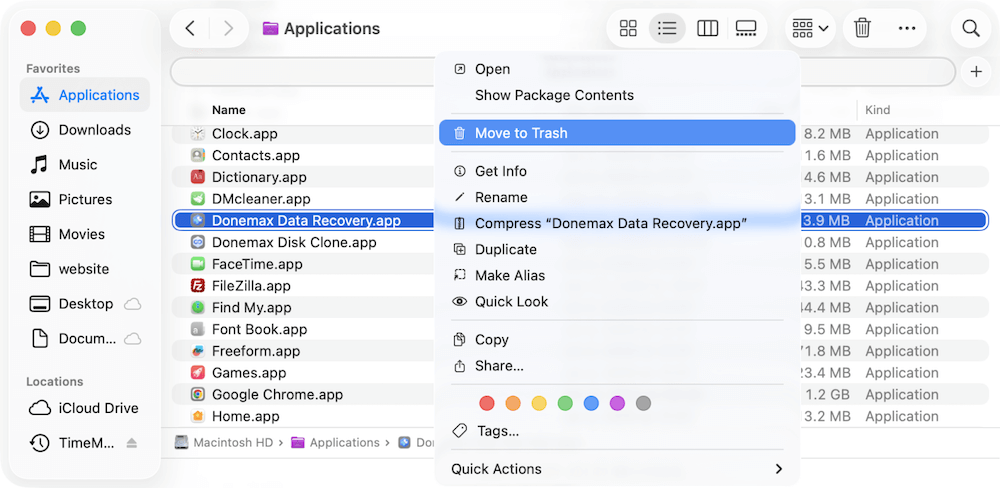The image size is (1000, 488).
Task: Choose Tags... from the context menu
Action: 617,431
